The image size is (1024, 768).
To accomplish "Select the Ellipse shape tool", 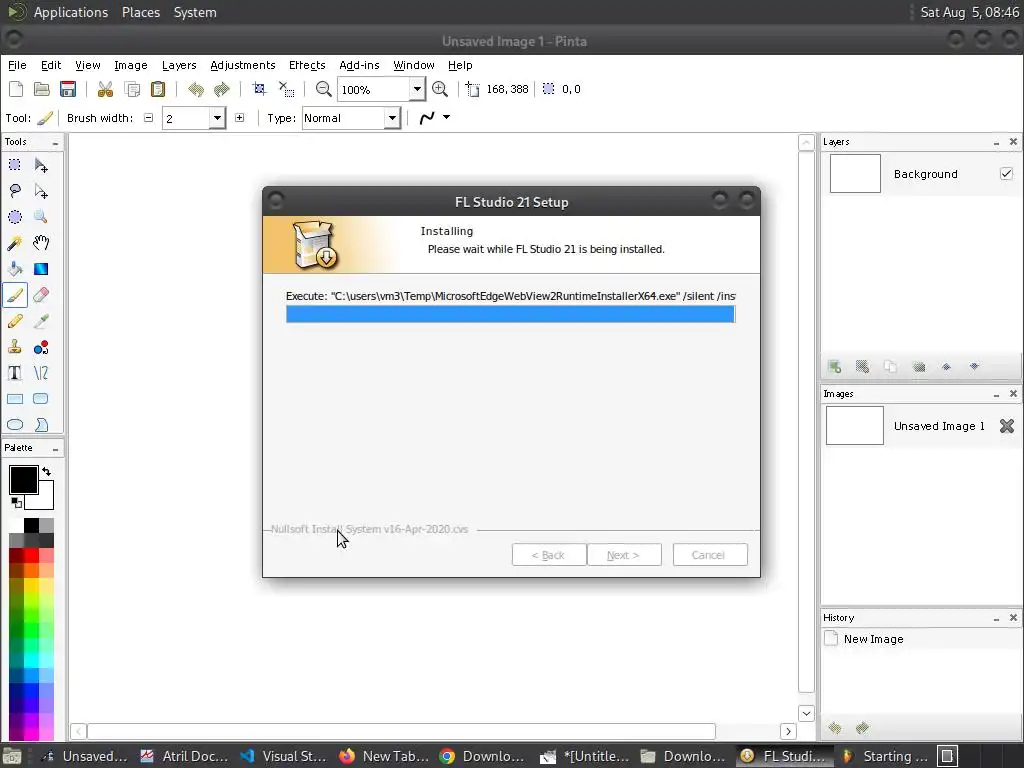I will pos(14,424).
